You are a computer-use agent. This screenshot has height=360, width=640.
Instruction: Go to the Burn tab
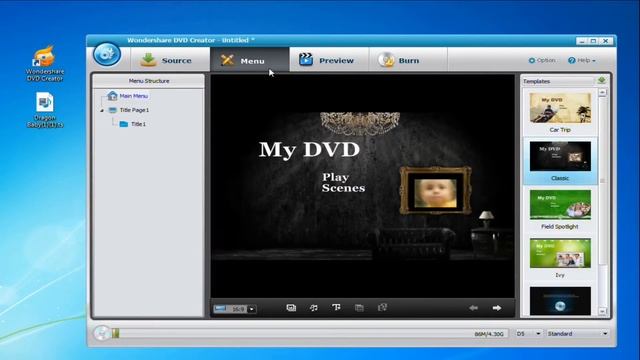point(408,60)
